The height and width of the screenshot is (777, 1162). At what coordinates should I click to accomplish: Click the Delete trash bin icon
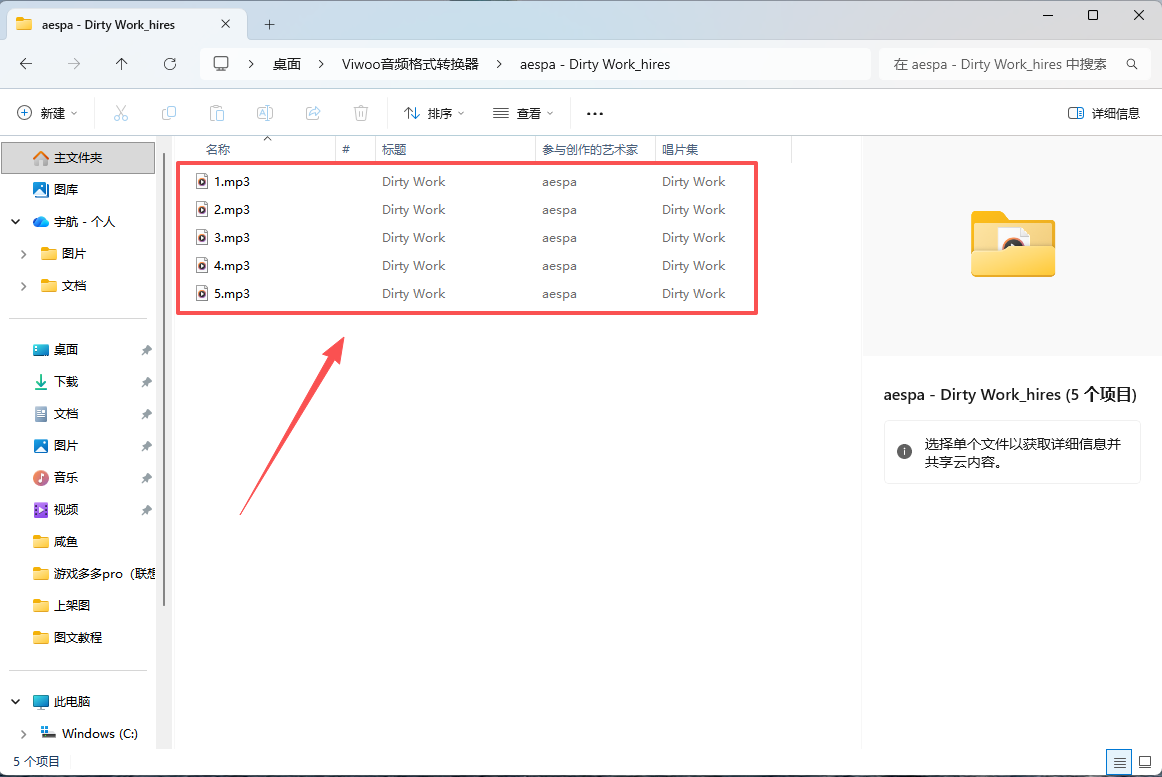pyautogui.click(x=361, y=113)
